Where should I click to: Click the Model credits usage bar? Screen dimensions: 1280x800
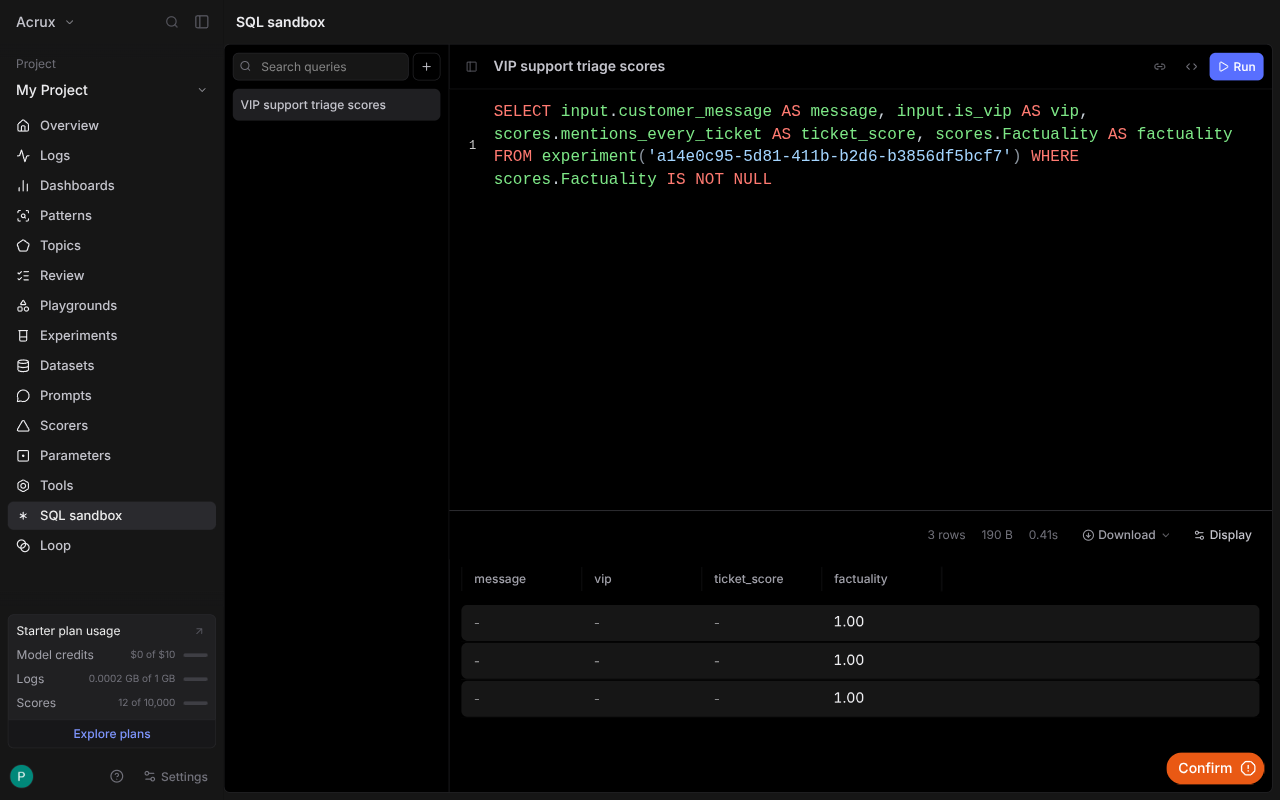(x=195, y=655)
